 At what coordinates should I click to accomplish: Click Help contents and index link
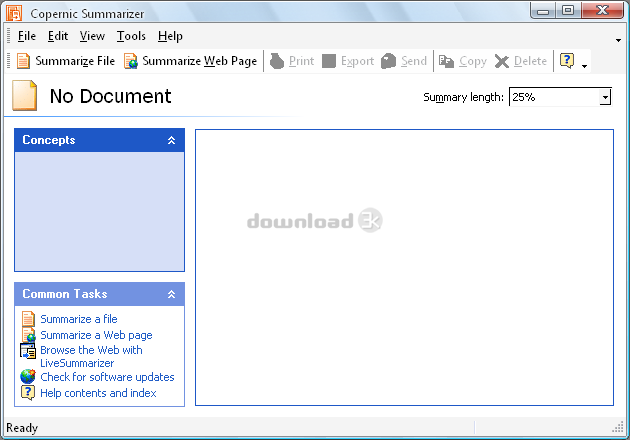(x=98, y=393)
